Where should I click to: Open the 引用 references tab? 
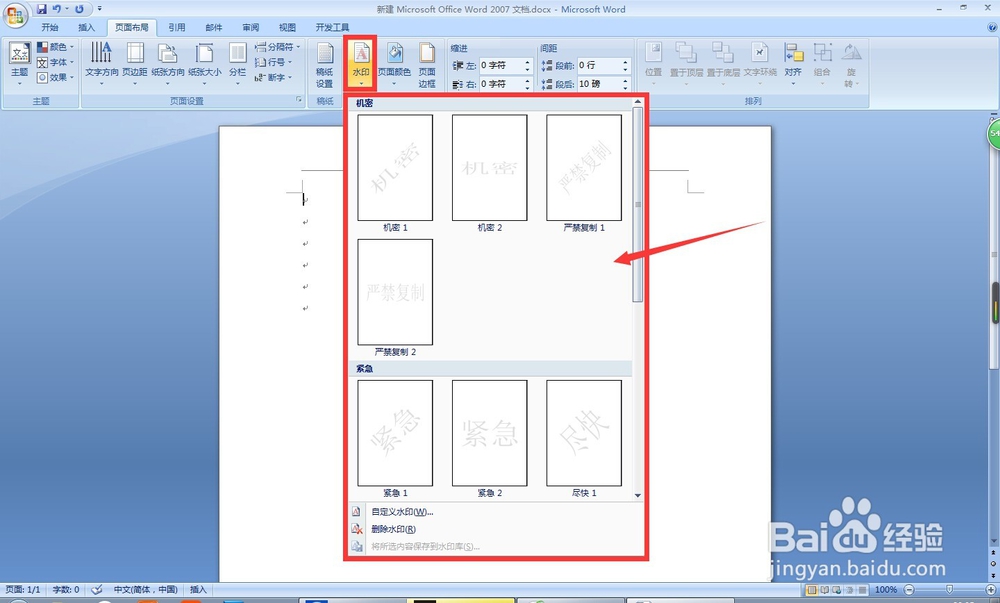[177, 27]
